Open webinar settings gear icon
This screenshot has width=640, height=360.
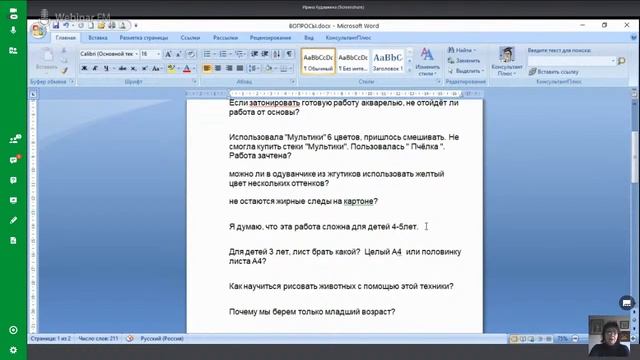click(13, 350)
